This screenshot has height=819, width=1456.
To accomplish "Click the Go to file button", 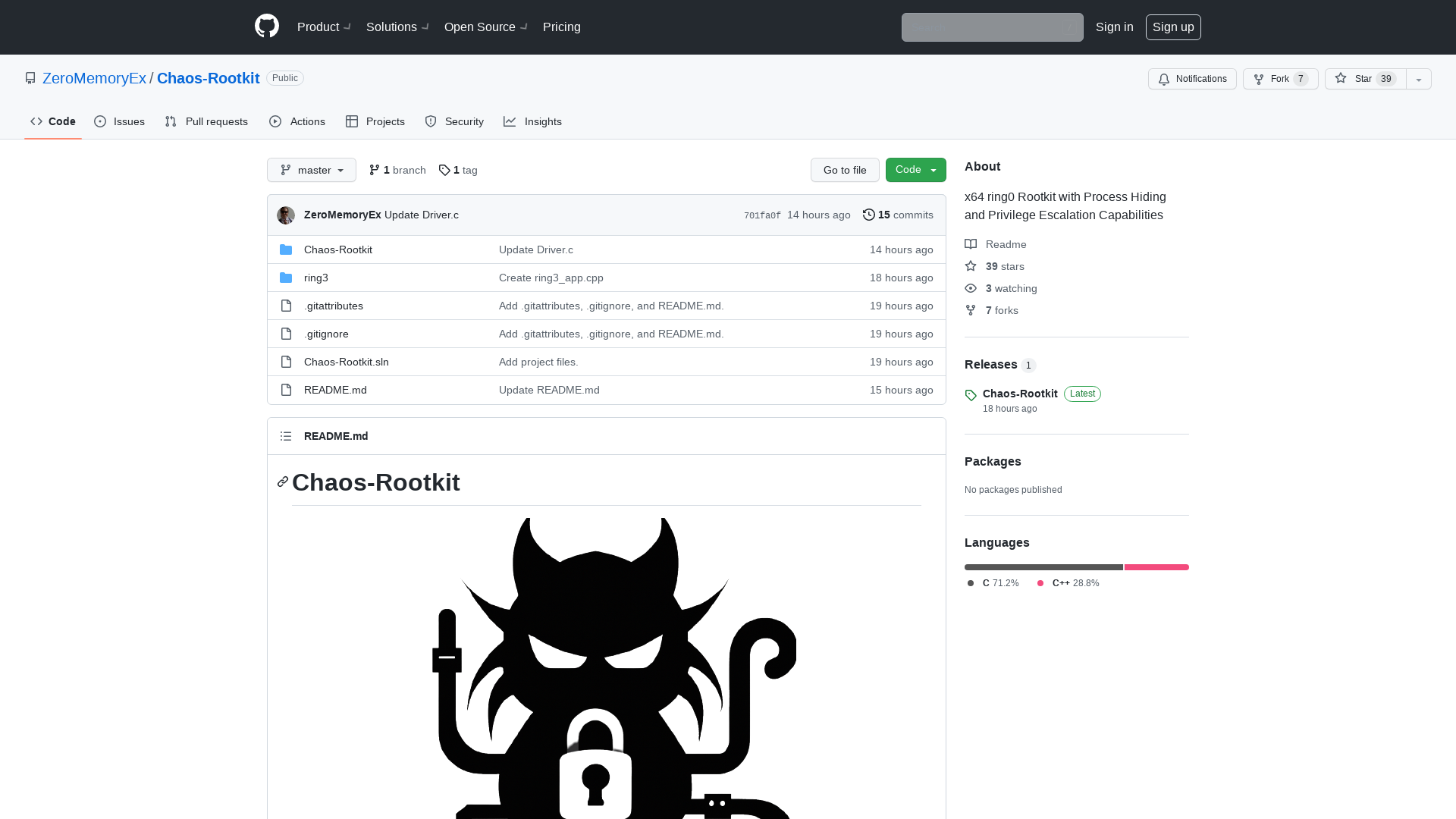I will (845, 169).
